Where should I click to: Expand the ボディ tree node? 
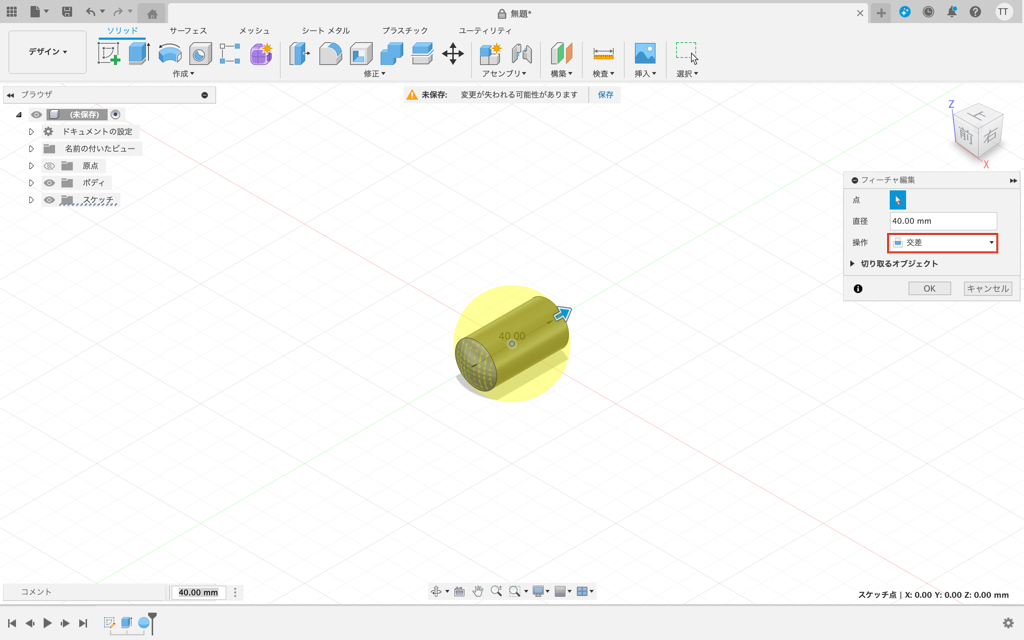[x=31, y=183]
